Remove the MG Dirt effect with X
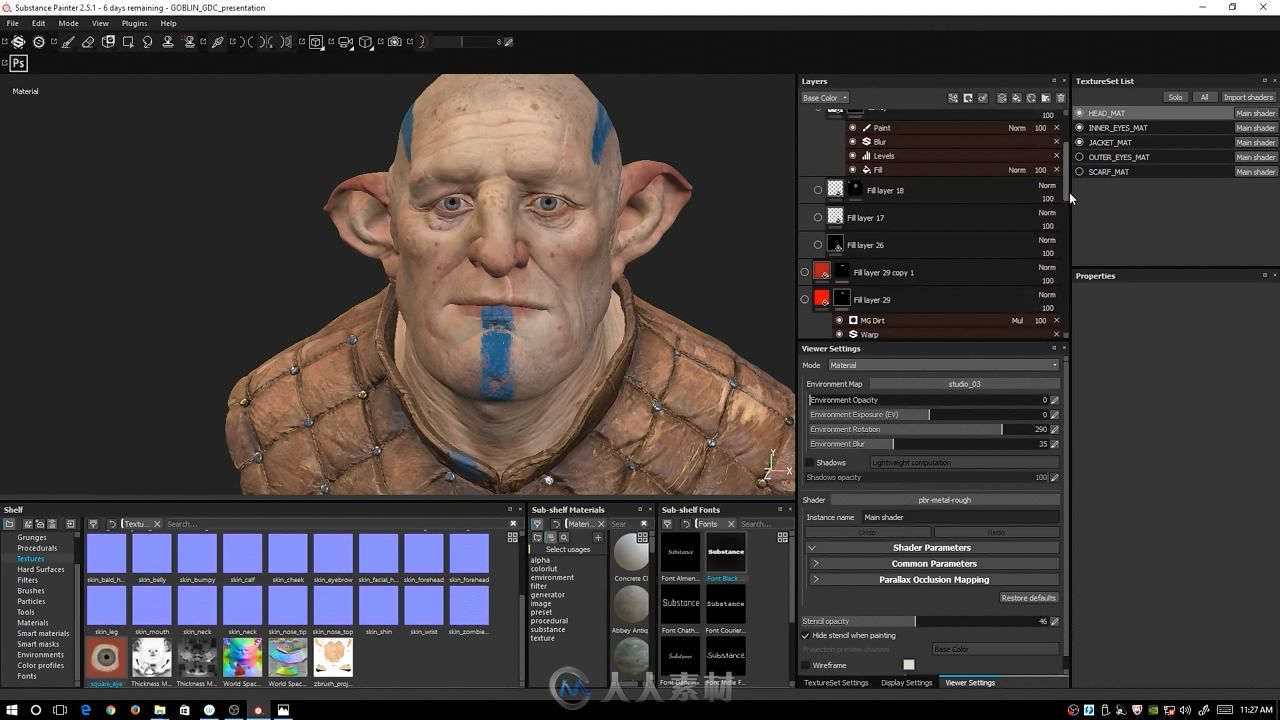The image size is (1280, 720). click(1056, 321)
